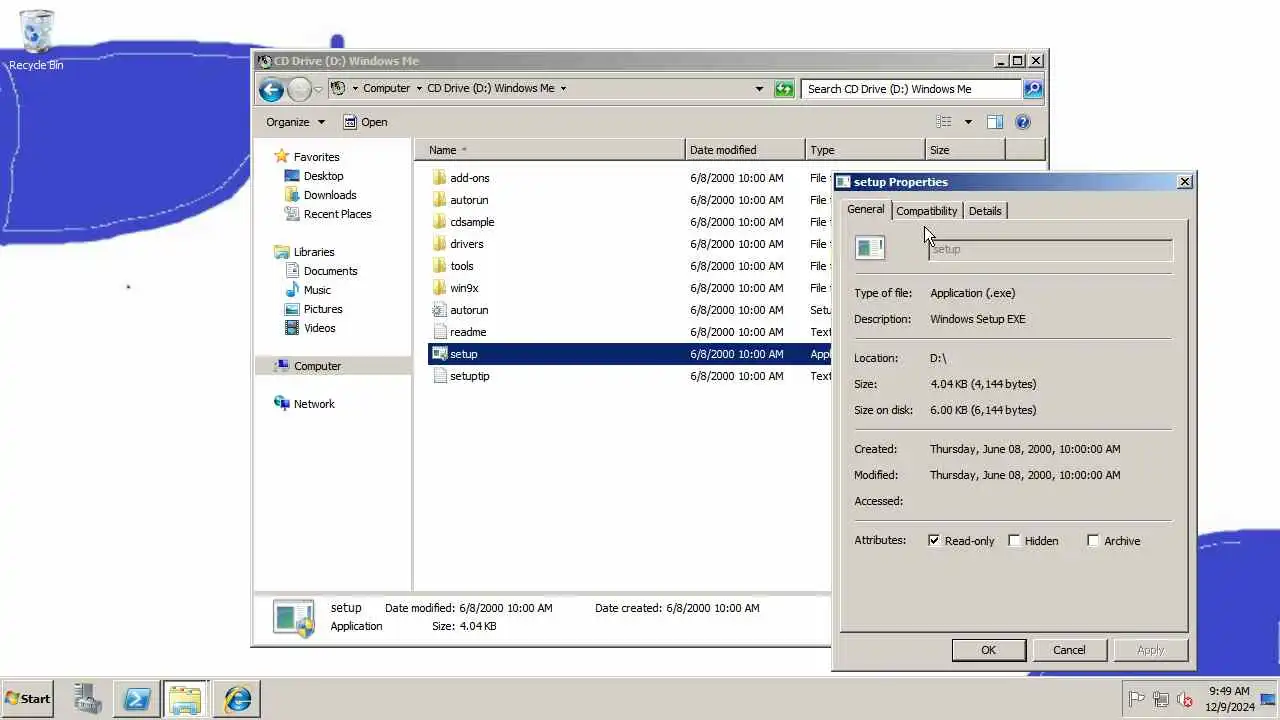Toggle the Archive attribute checkbox
The width and height of the screenshot is (1280, 720).
click(1093, 541)
